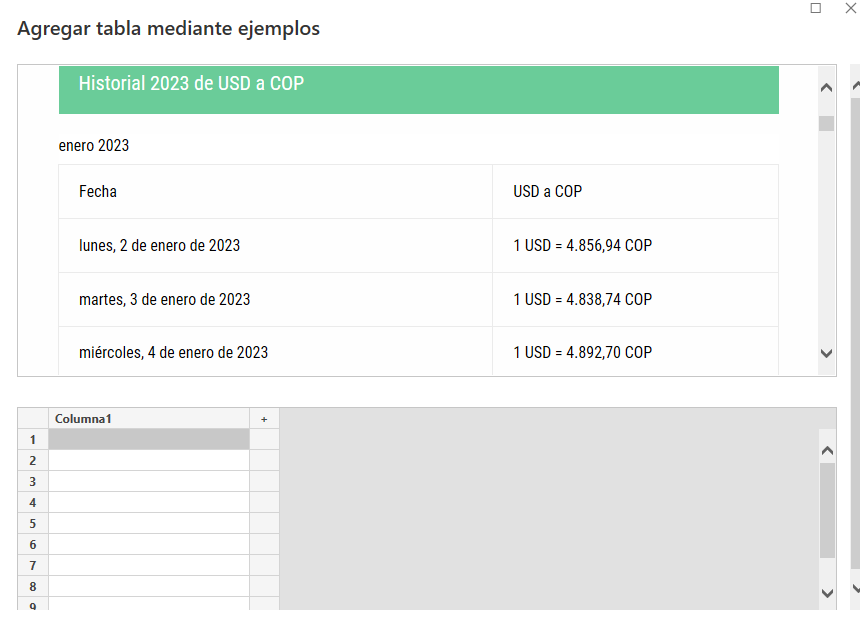The image size is (860, 617).
Task: Click the example grid scroll down arrow
Action: pos(827,592)
